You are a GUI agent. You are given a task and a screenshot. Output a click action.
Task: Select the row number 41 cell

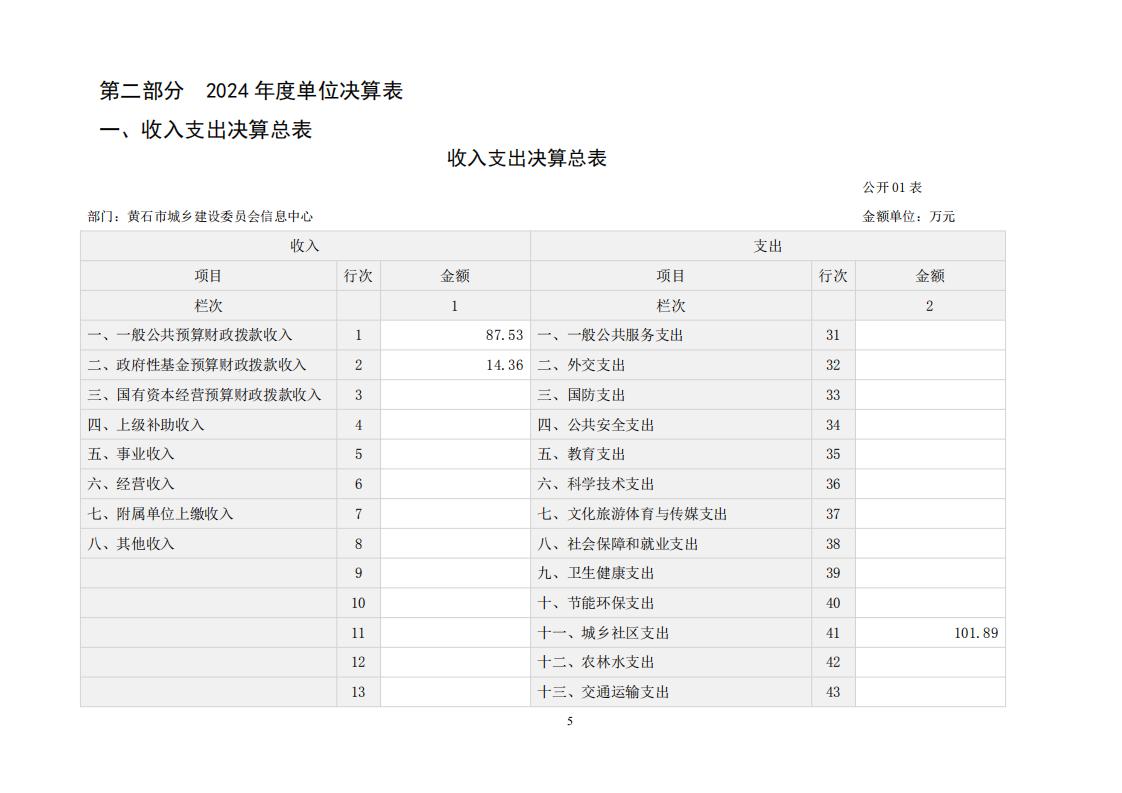[833, 633]
